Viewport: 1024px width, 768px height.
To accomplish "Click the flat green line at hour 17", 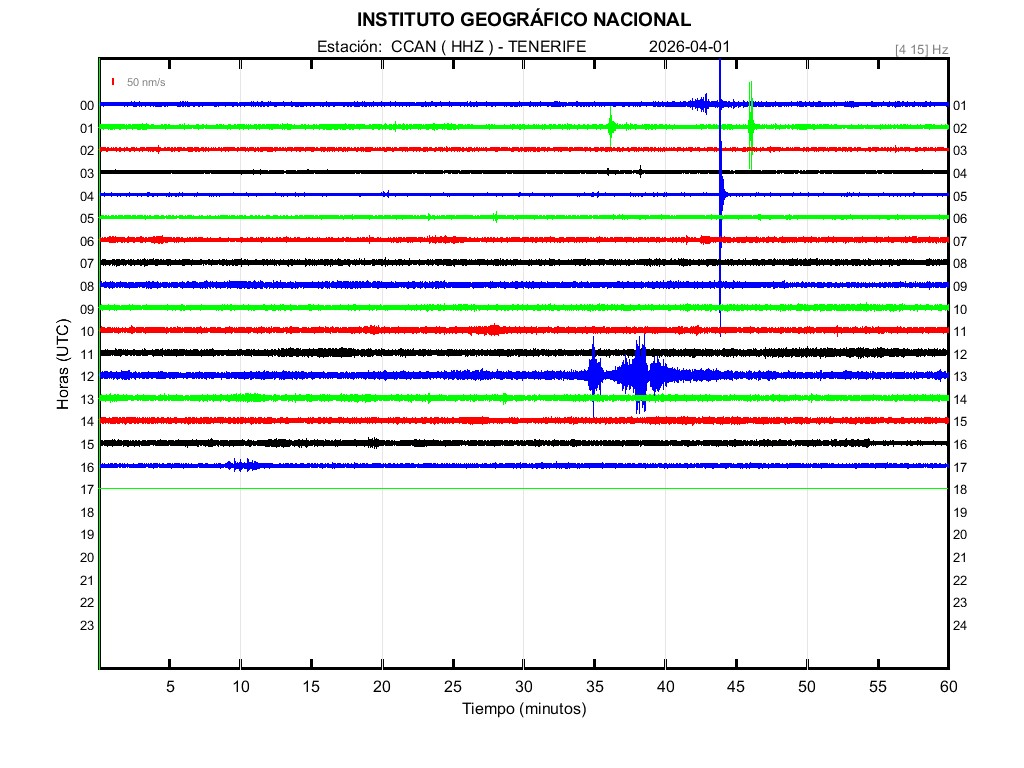I will (x=520, y=488).
